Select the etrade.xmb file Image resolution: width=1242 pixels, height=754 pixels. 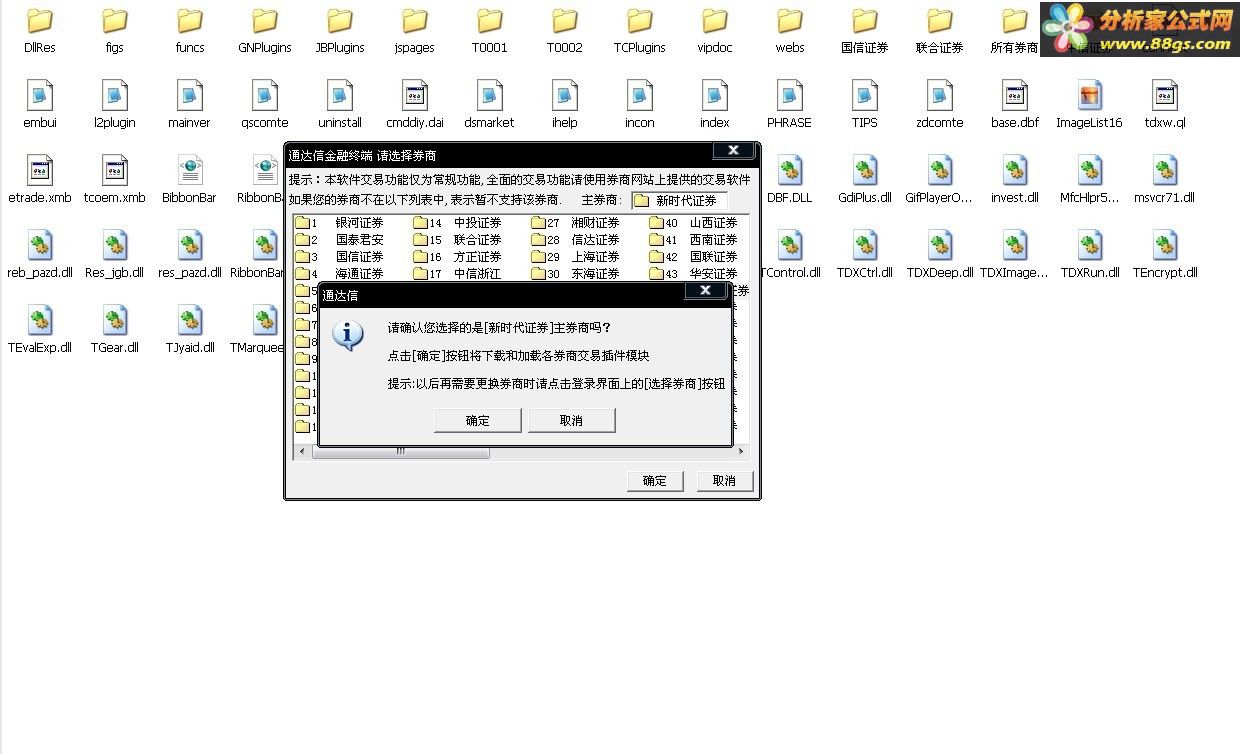[x=40, y=179]
